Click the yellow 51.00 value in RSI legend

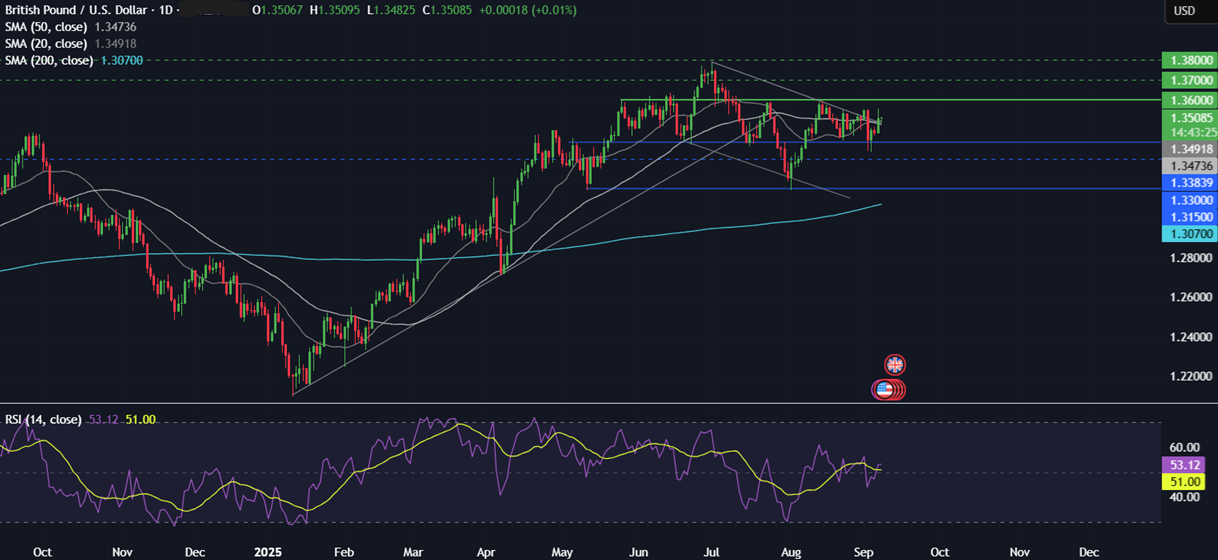coord(140,419)
